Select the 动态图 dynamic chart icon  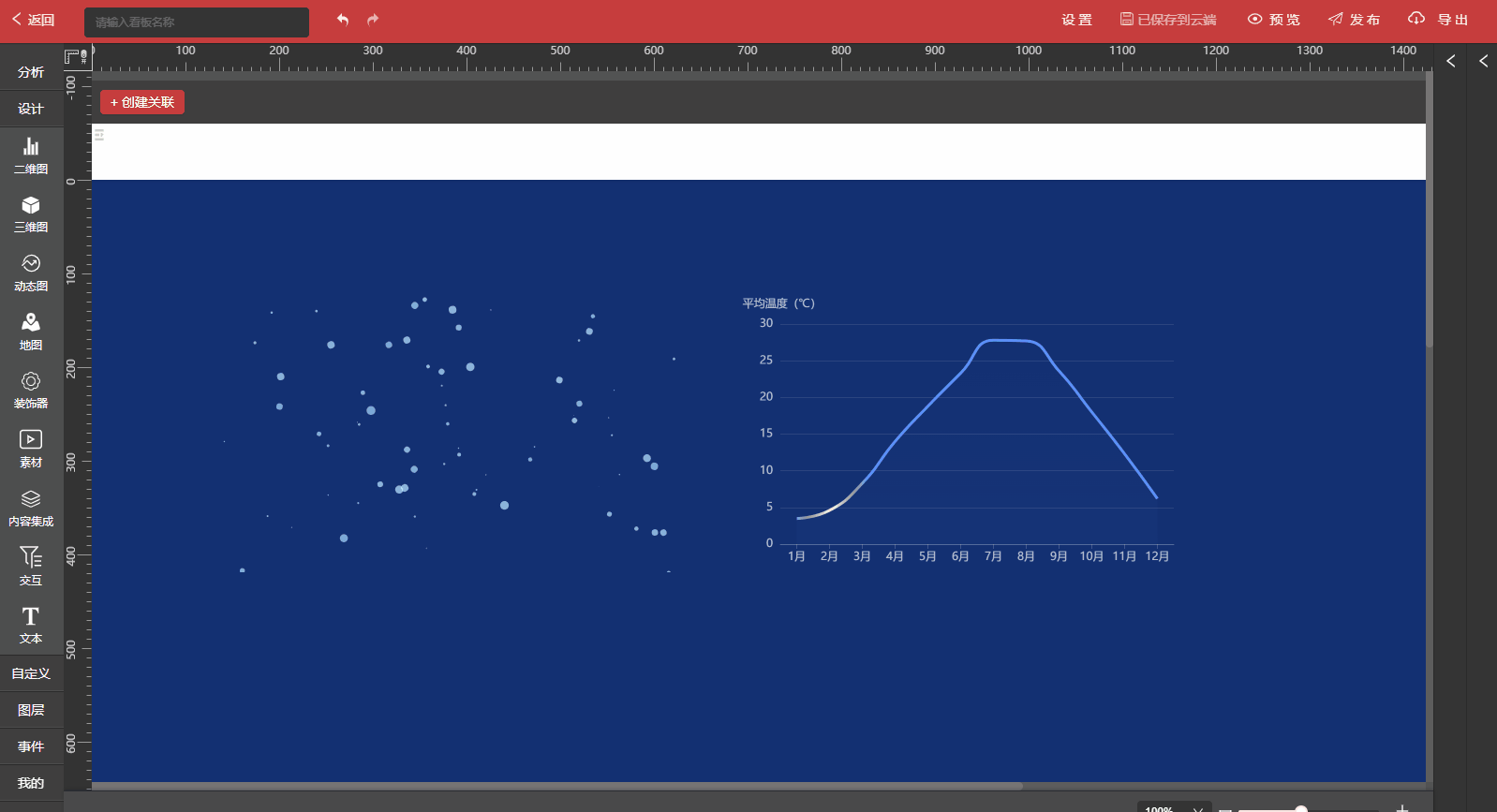tap(31, 273)
